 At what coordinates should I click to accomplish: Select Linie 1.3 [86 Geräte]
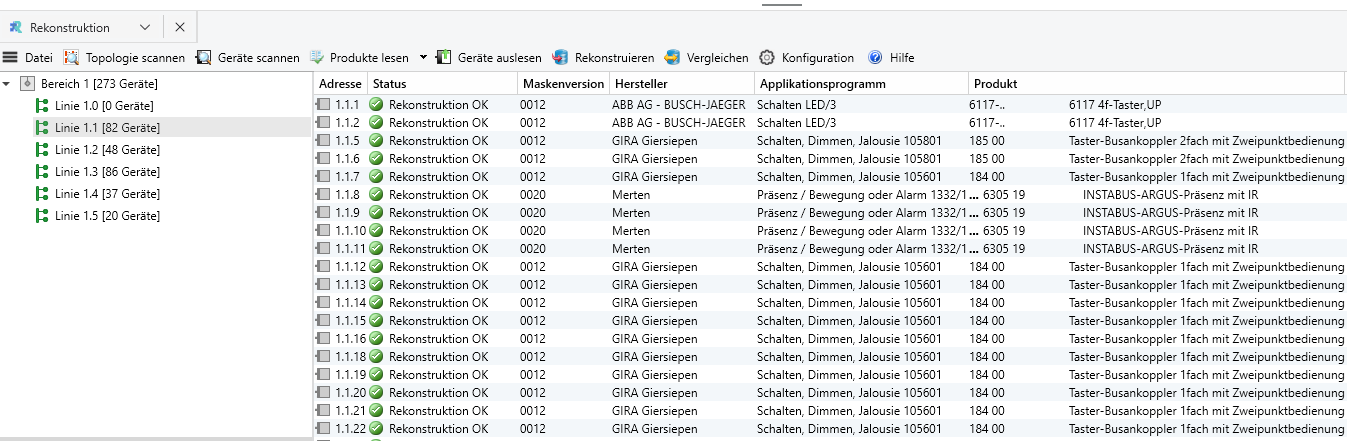pyautogui.click(x=107, y=172)
